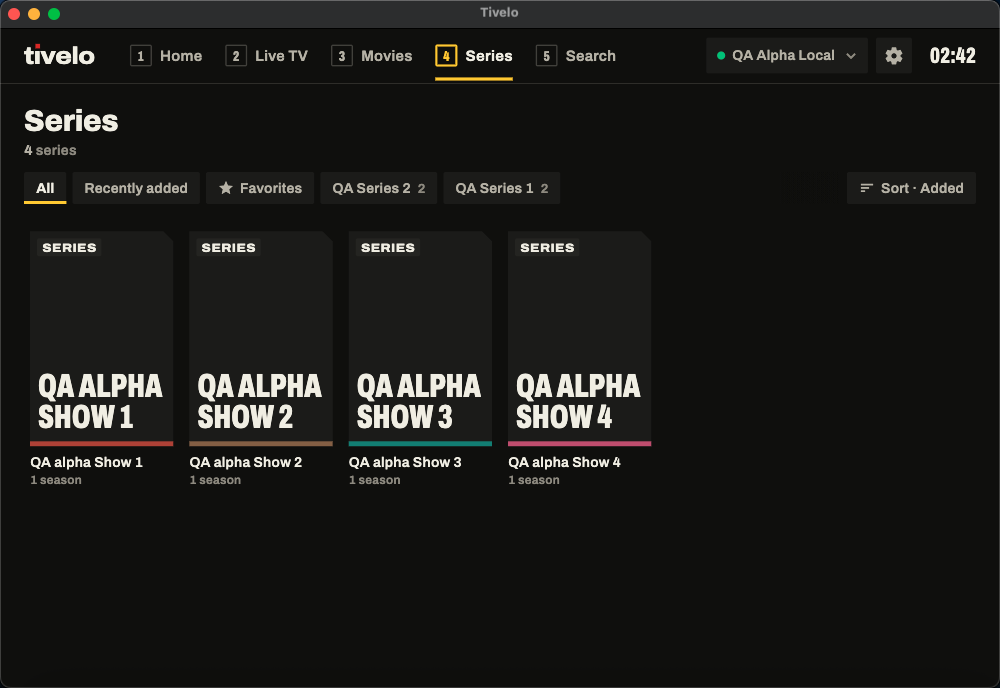The height and width of the screenshot is (688, 1000).
Task: Switch to the Live TV tab
Action: coord(267,56)
